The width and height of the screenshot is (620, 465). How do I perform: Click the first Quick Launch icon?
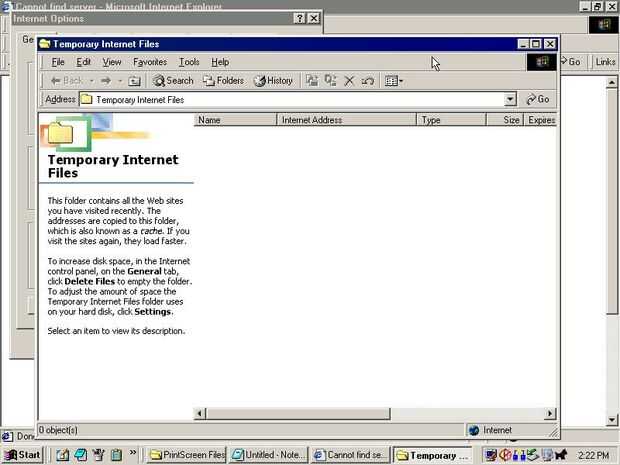tap(62, 455)
